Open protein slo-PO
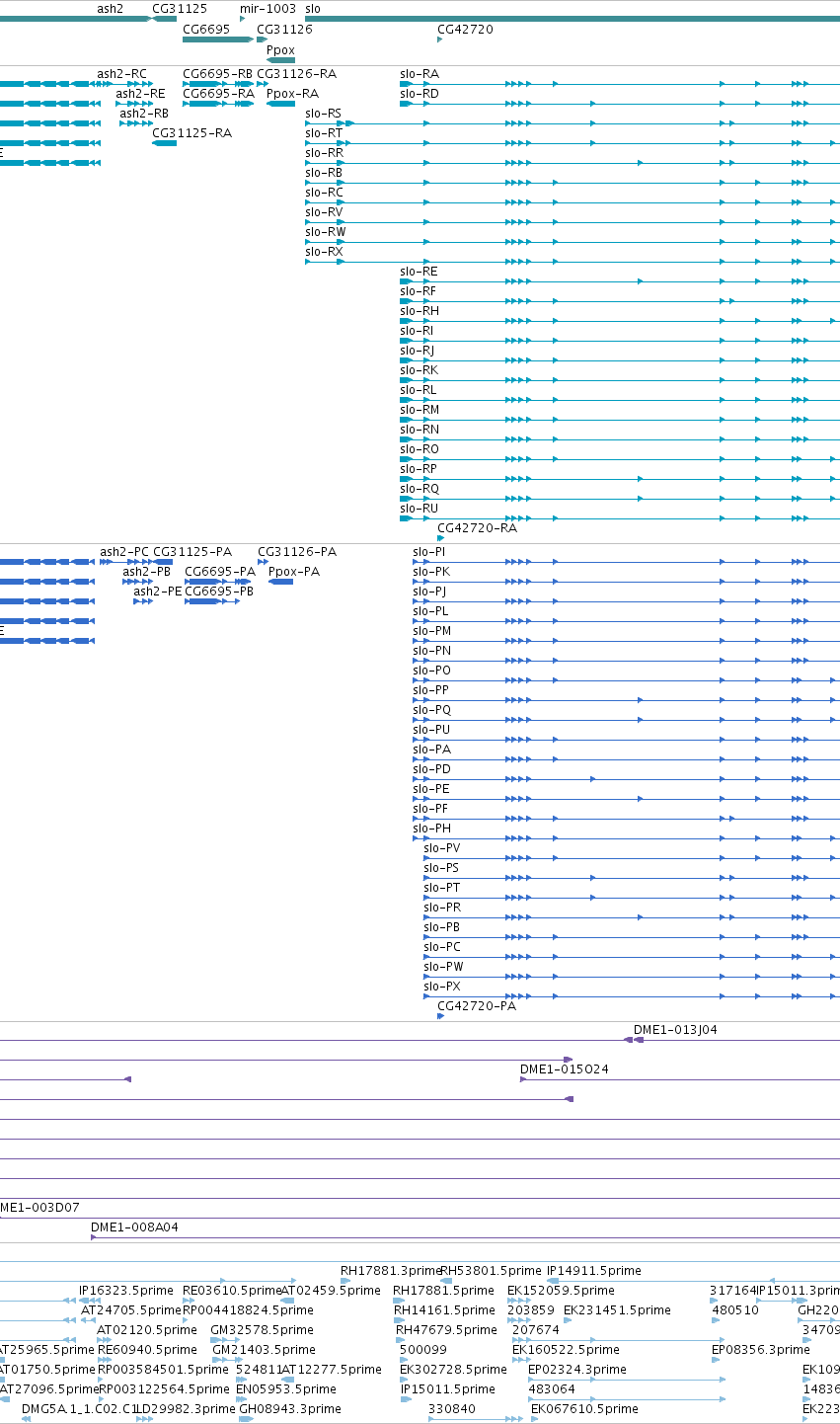 (x=431, y=671)
